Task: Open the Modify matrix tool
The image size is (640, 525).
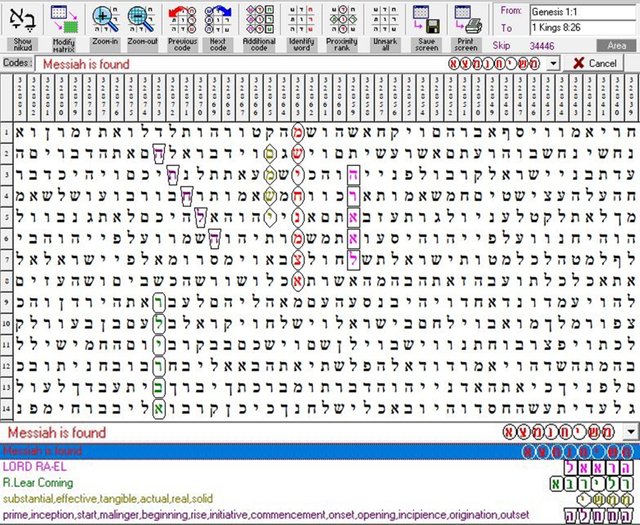Action: click(64, 20)
